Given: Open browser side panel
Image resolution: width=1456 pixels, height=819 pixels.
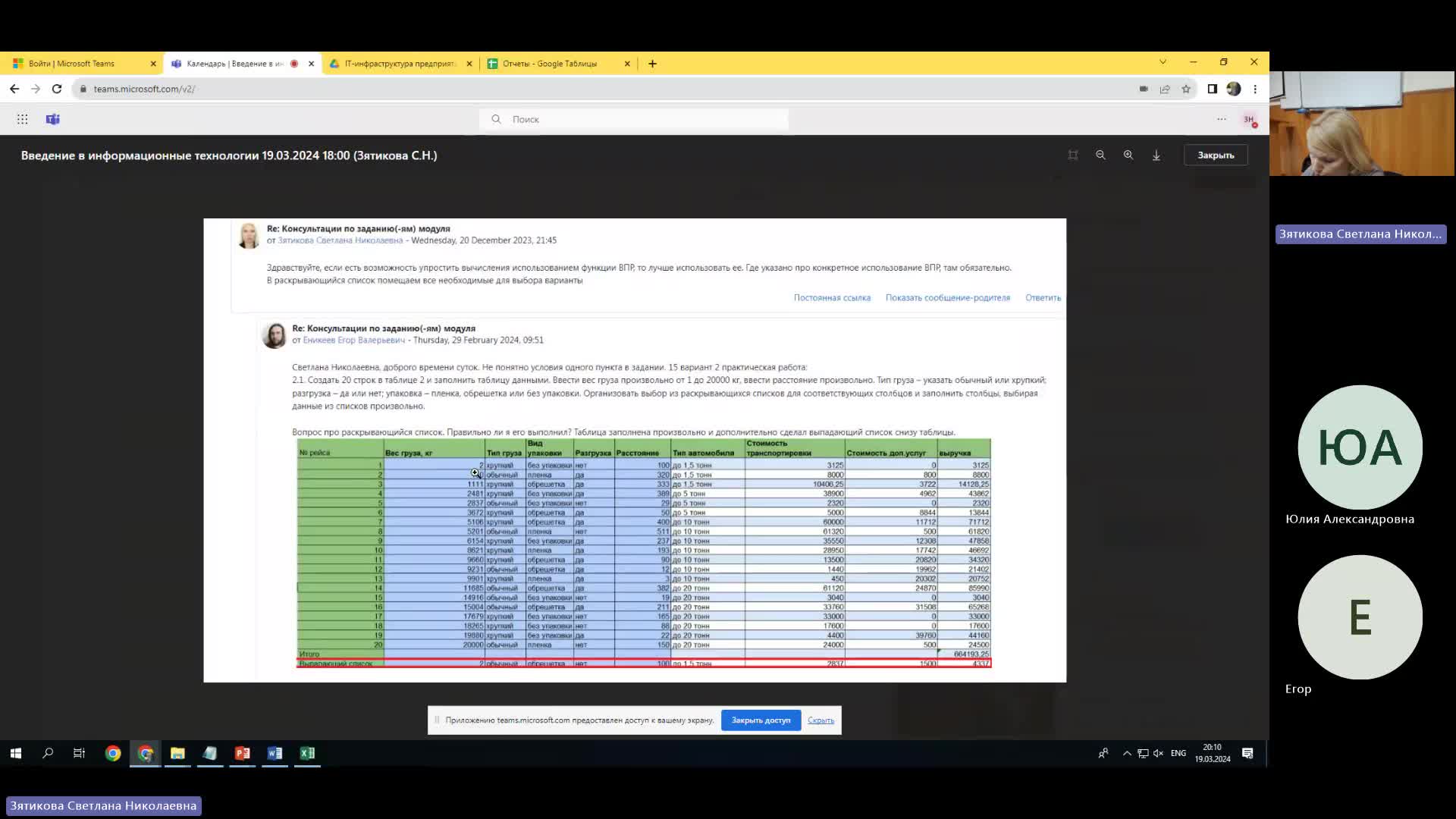Looking at the screenshot, I should click(x=1213, y=89).
